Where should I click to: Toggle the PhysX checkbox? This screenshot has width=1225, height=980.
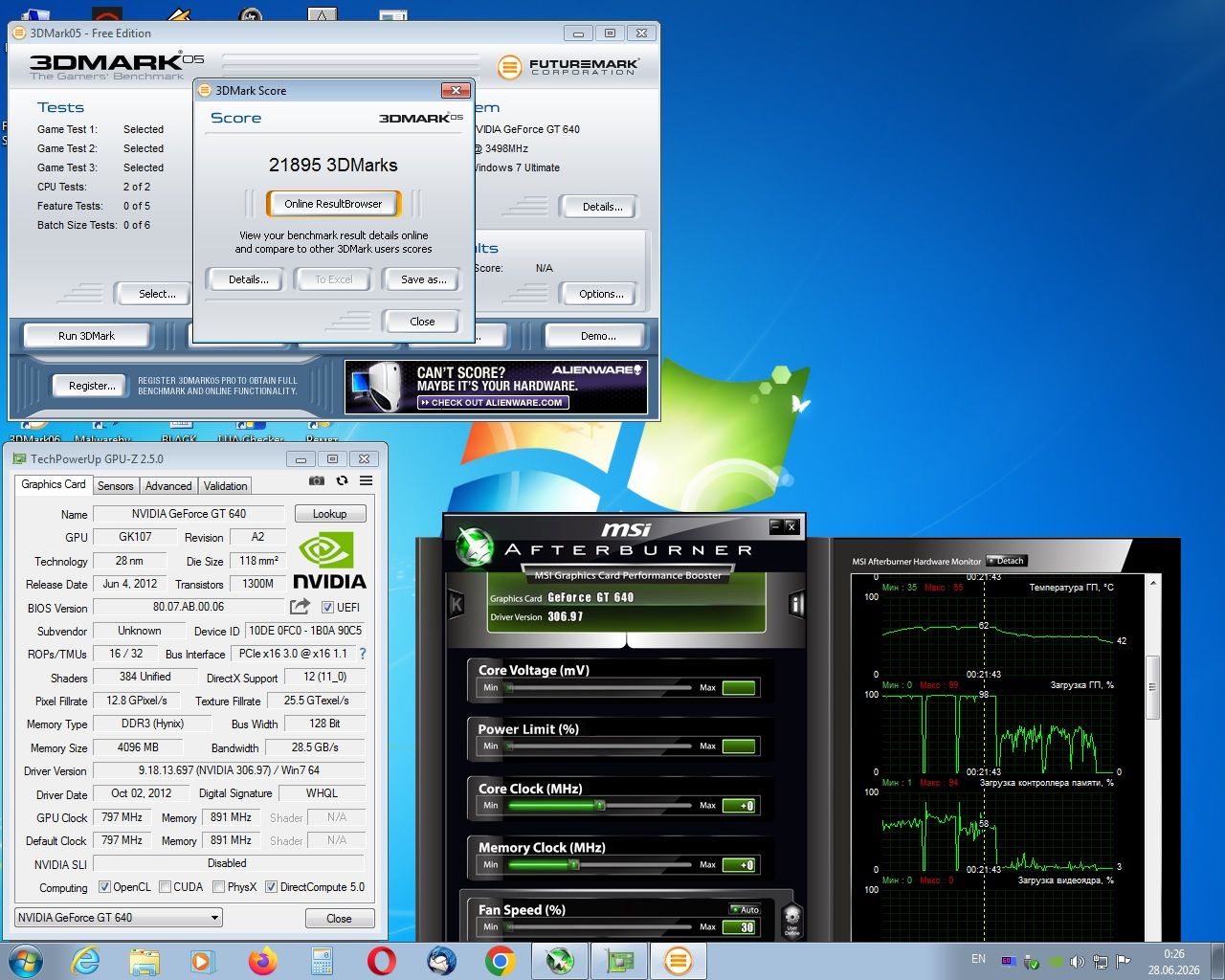219,887
